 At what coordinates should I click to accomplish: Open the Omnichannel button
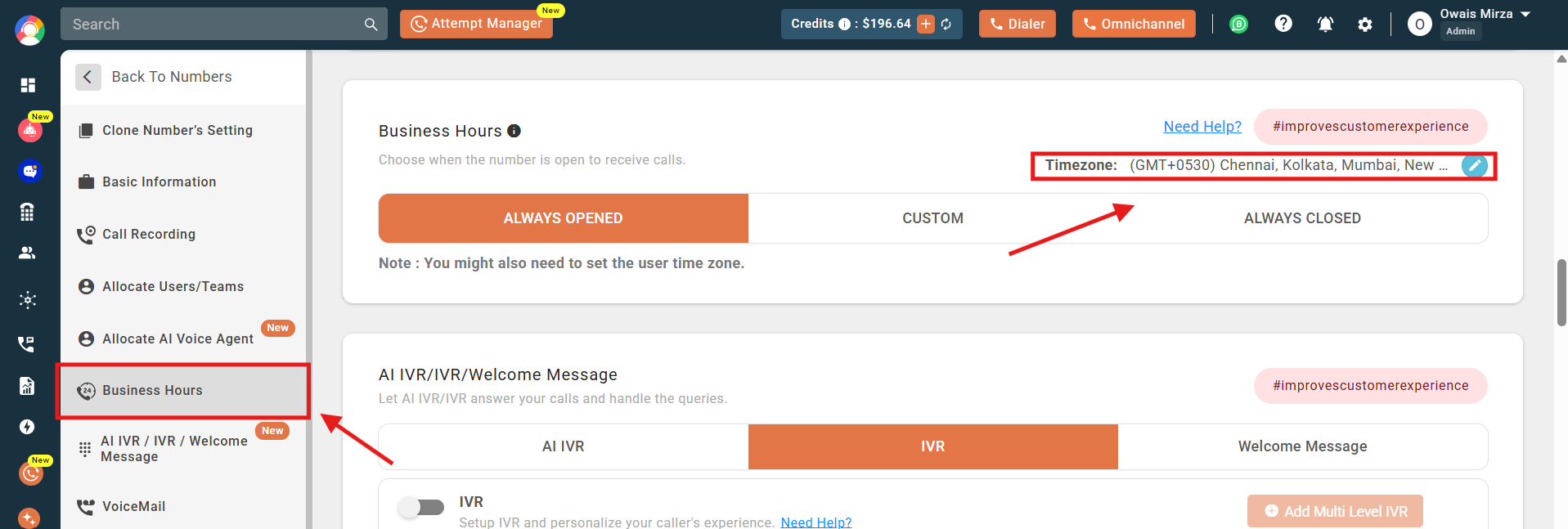(x=1134, y=24)
